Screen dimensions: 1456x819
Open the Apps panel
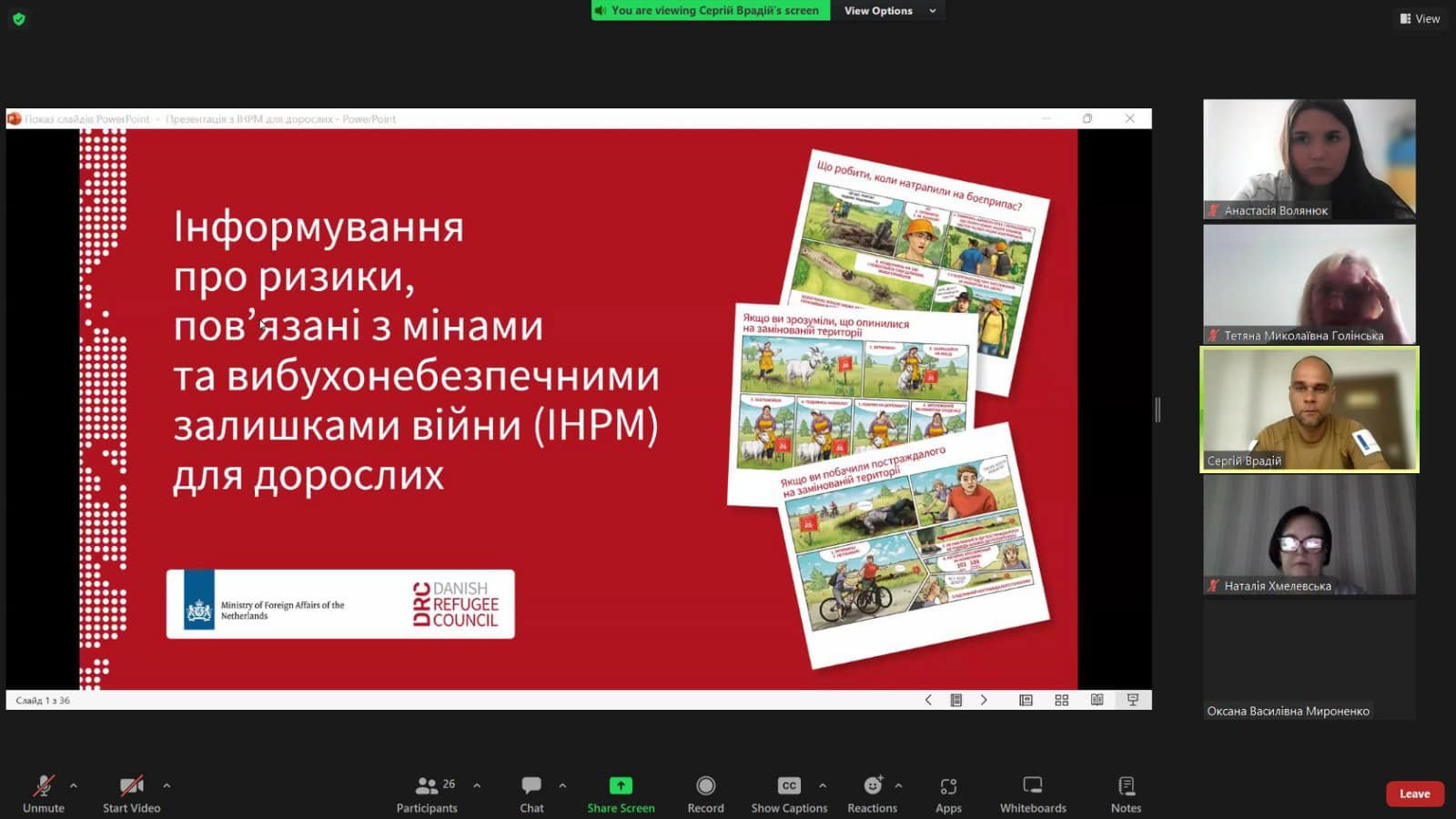(x=948, y=794)
